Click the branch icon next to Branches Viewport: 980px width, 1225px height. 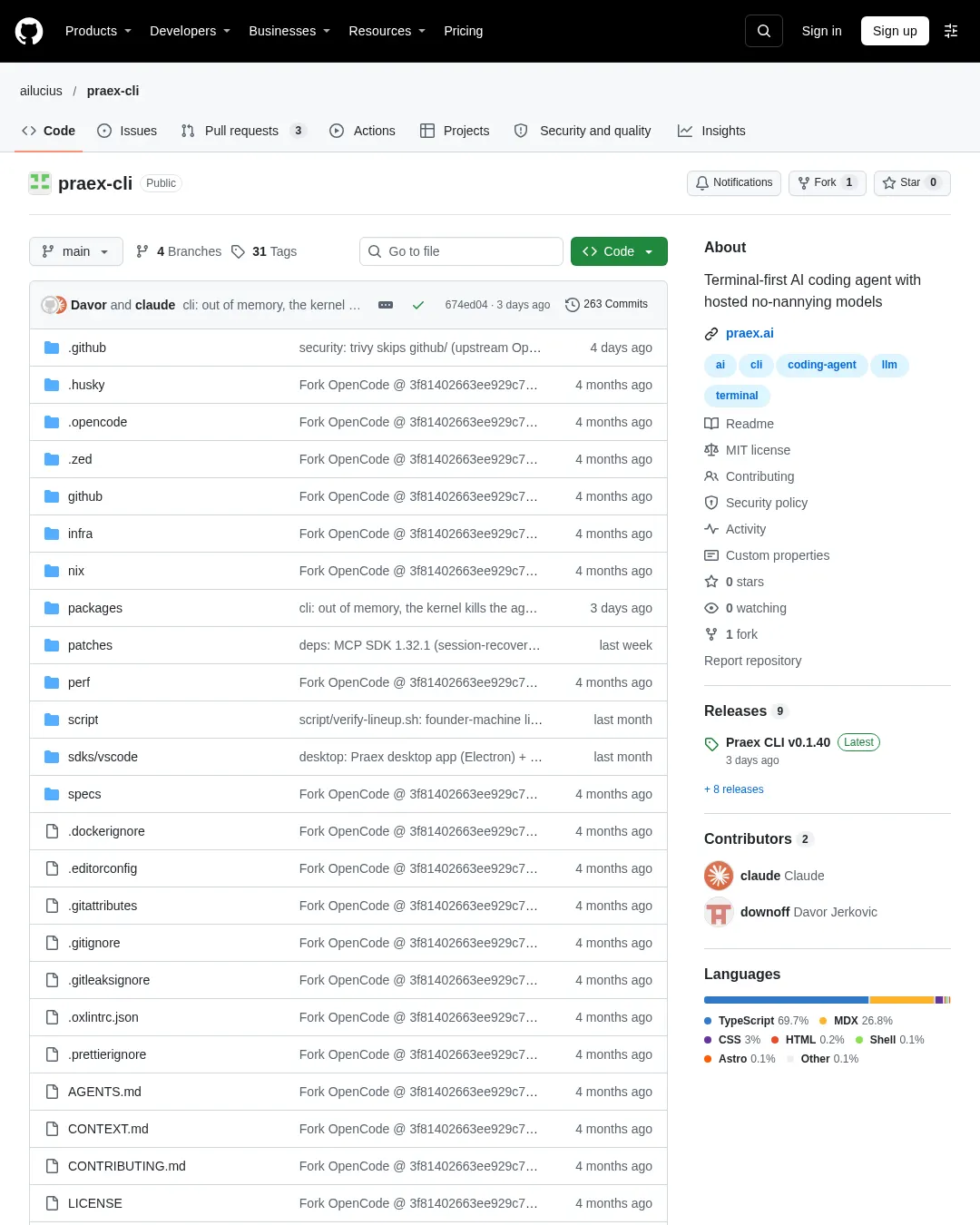(x=142, y=251)
